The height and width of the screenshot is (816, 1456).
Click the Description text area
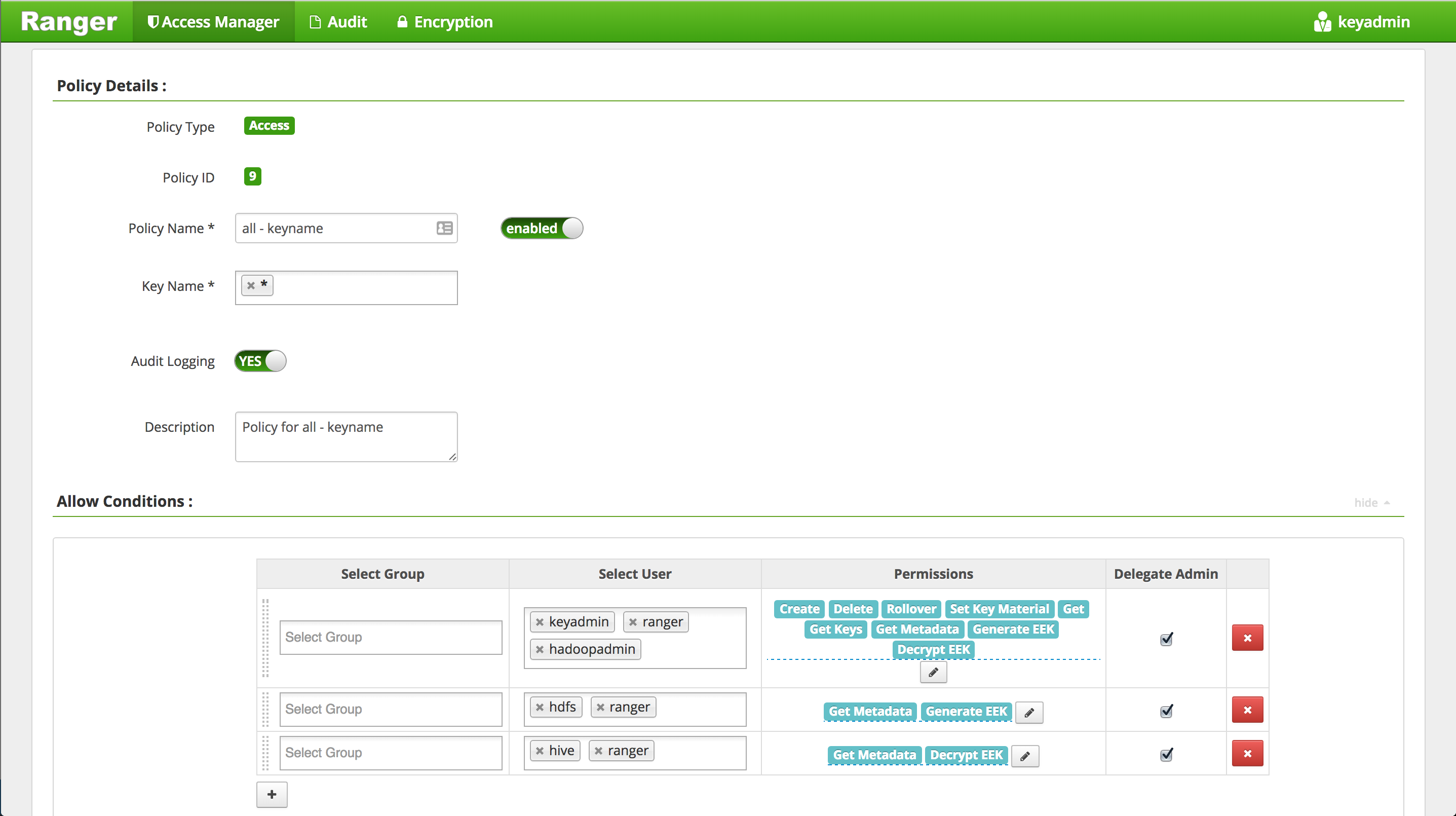346,436
